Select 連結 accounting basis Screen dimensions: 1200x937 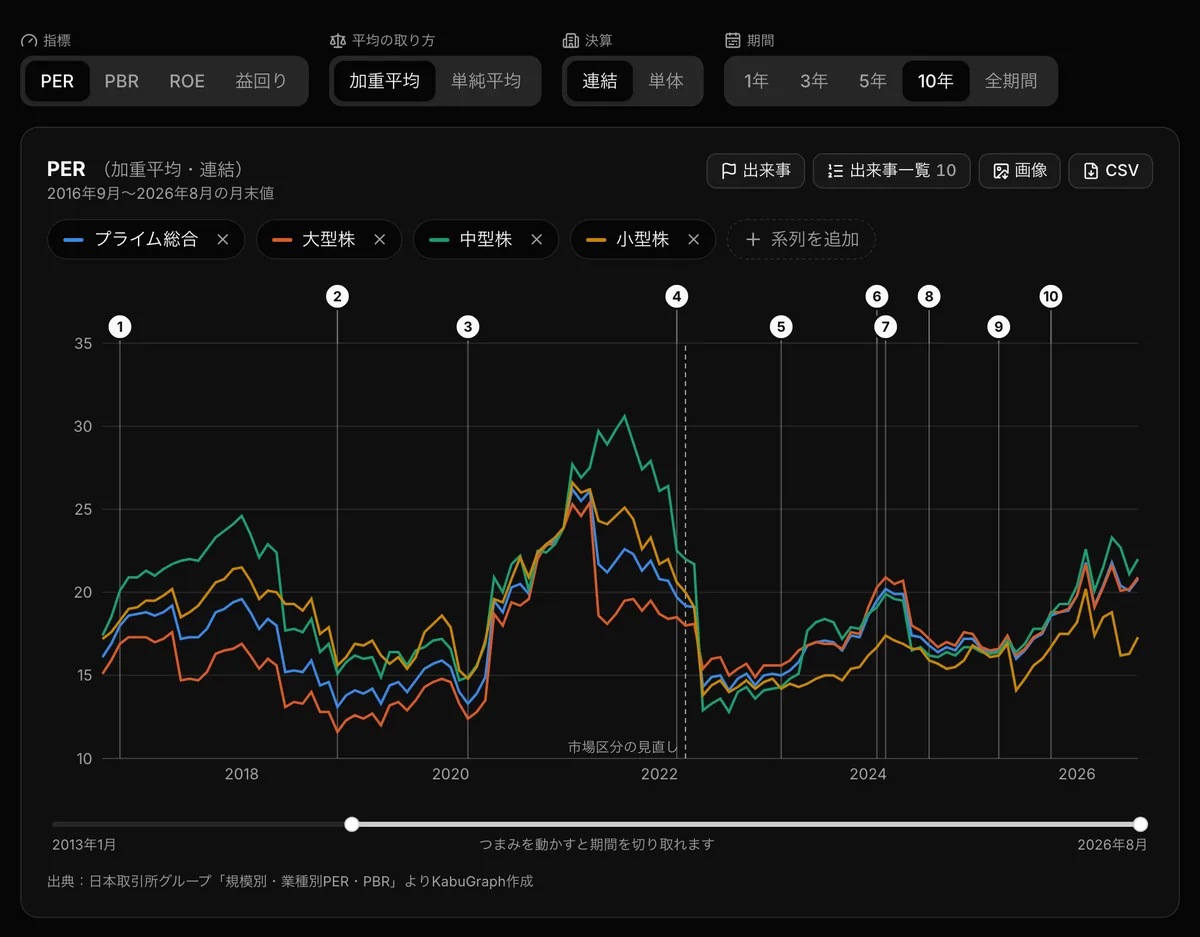(x=600, y=81)
